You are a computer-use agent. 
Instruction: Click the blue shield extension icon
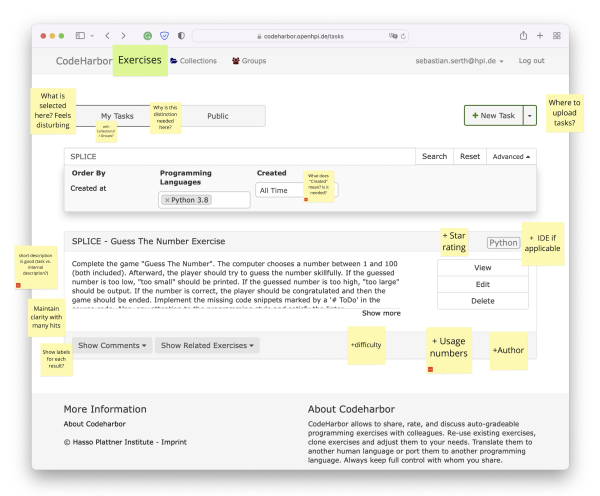click(164, 36)
